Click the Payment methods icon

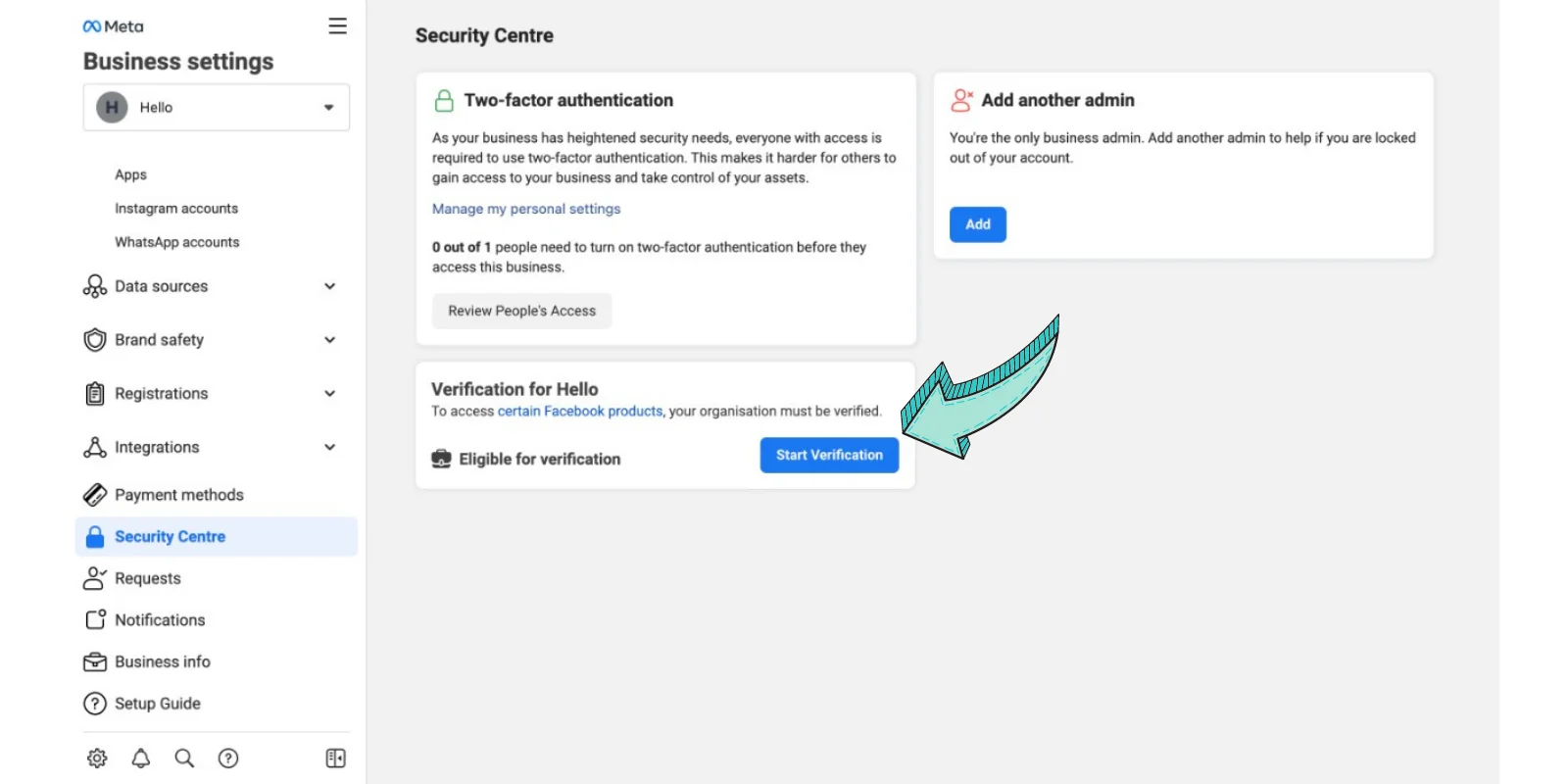point(95,495)
